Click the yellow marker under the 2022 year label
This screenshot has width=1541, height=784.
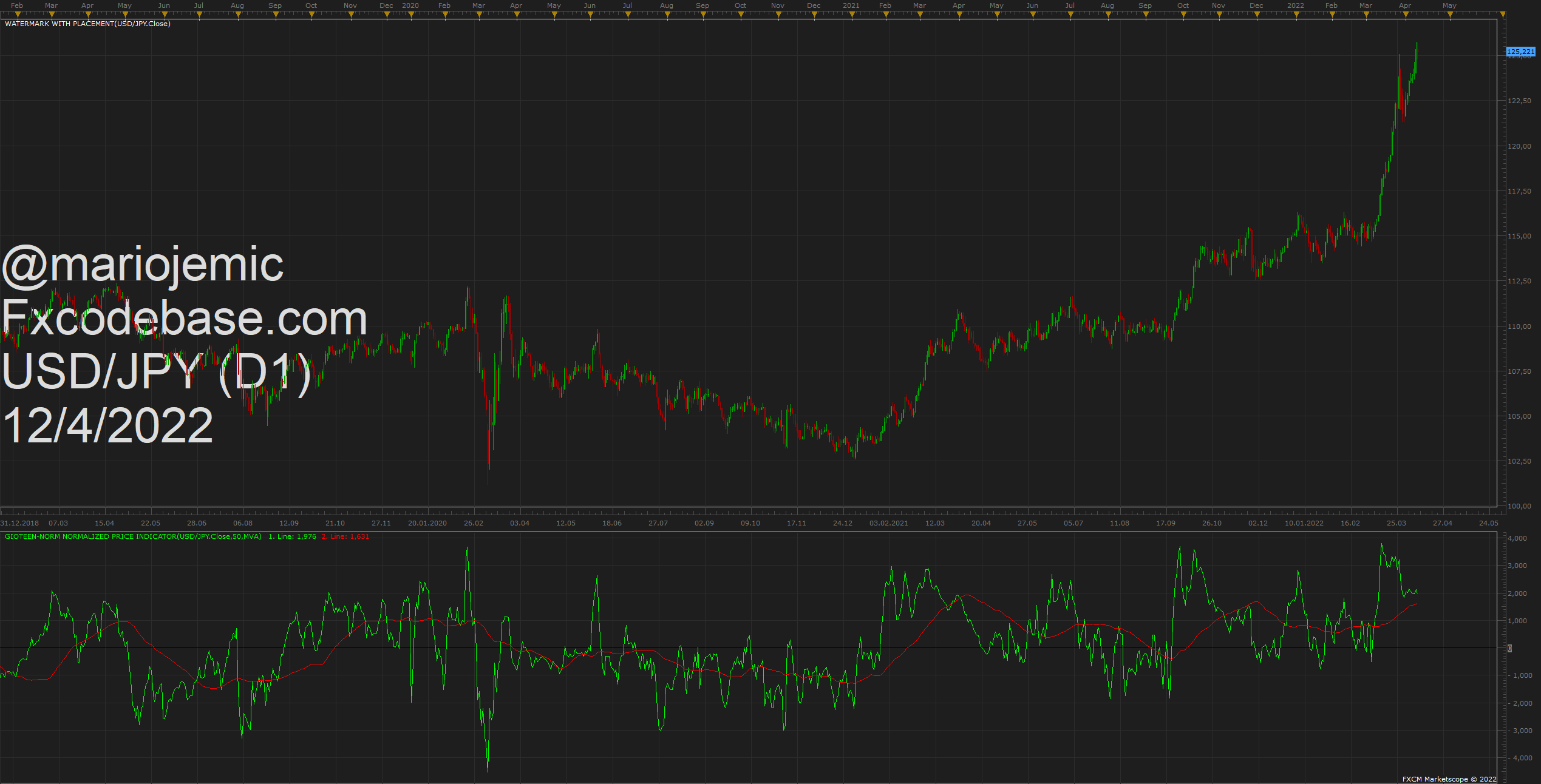(x=1296, y=15)
